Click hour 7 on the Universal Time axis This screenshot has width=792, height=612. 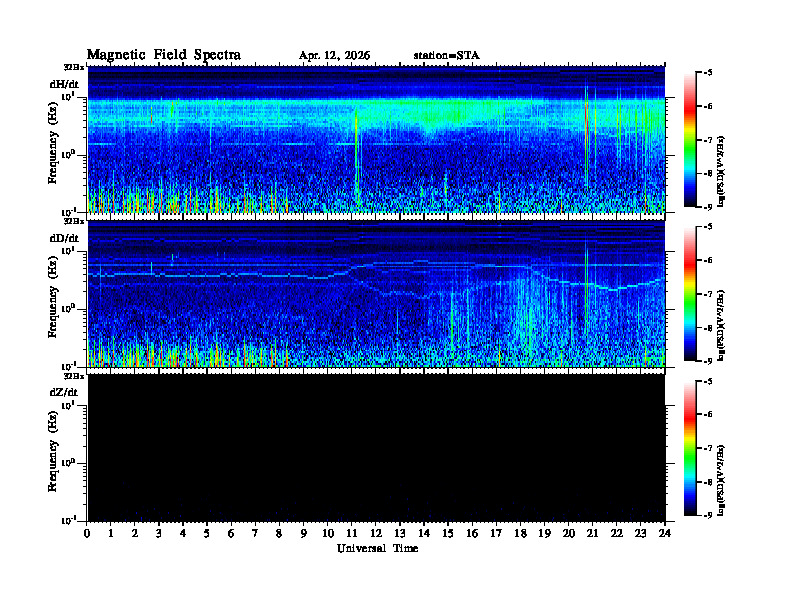coord(255,533)
